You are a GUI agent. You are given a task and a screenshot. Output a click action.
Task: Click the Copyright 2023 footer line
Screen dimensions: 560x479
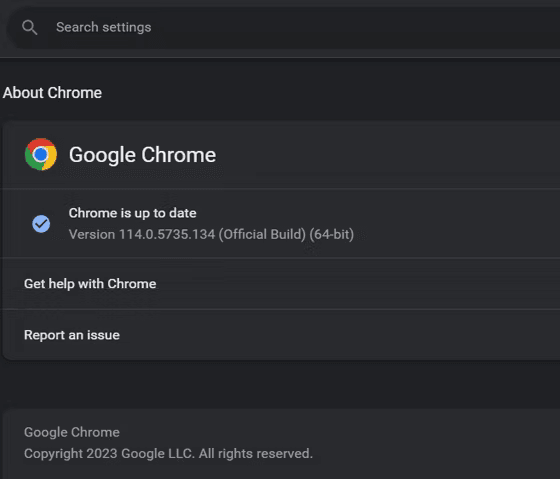tap(168, 454)
